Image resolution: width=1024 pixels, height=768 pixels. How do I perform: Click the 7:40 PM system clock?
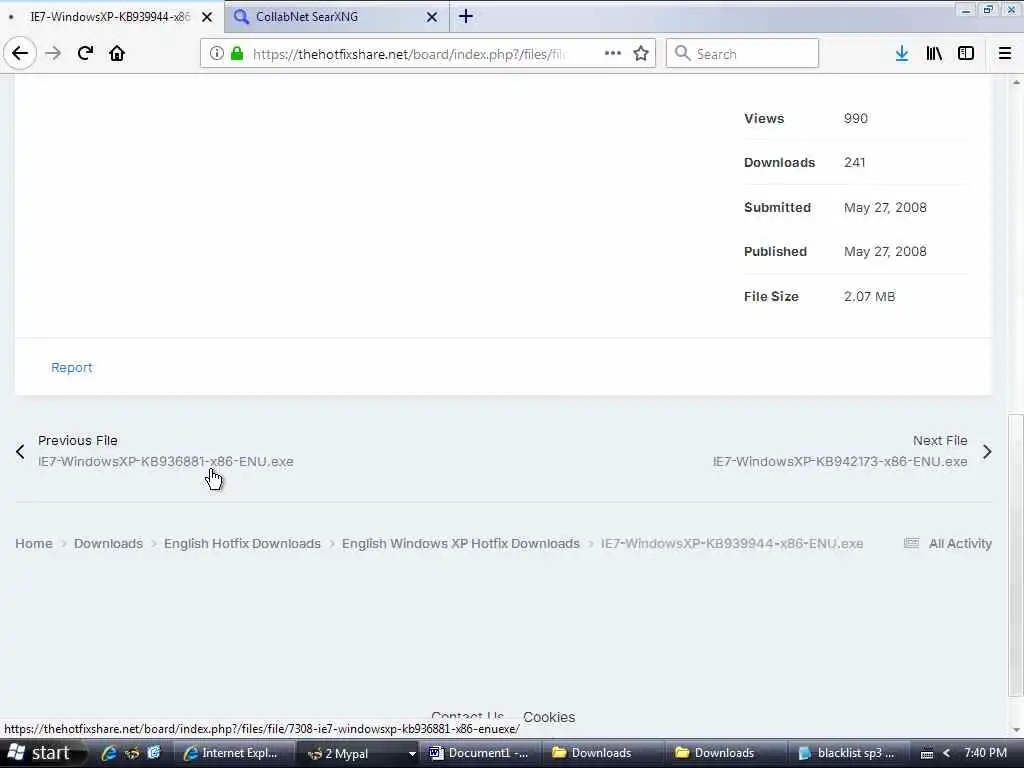[985, 753]
